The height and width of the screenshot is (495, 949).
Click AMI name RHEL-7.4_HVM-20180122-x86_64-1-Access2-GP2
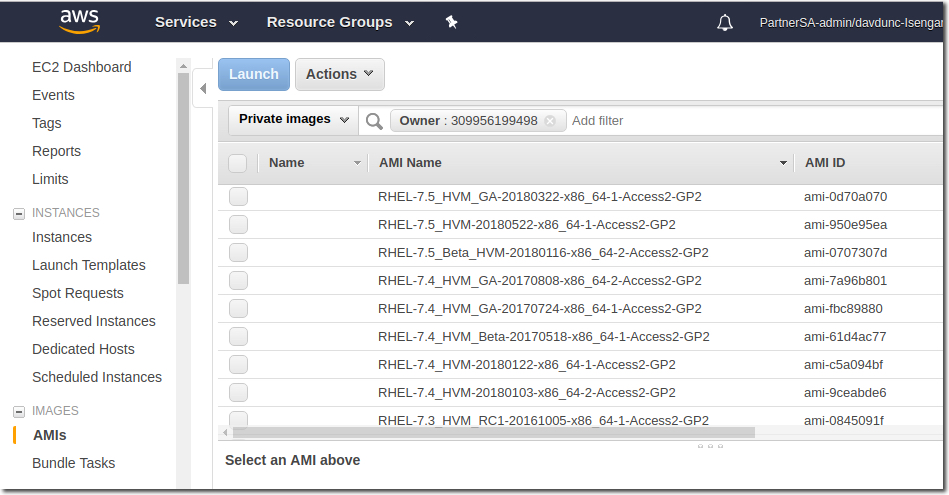click(x=527, y=364)
